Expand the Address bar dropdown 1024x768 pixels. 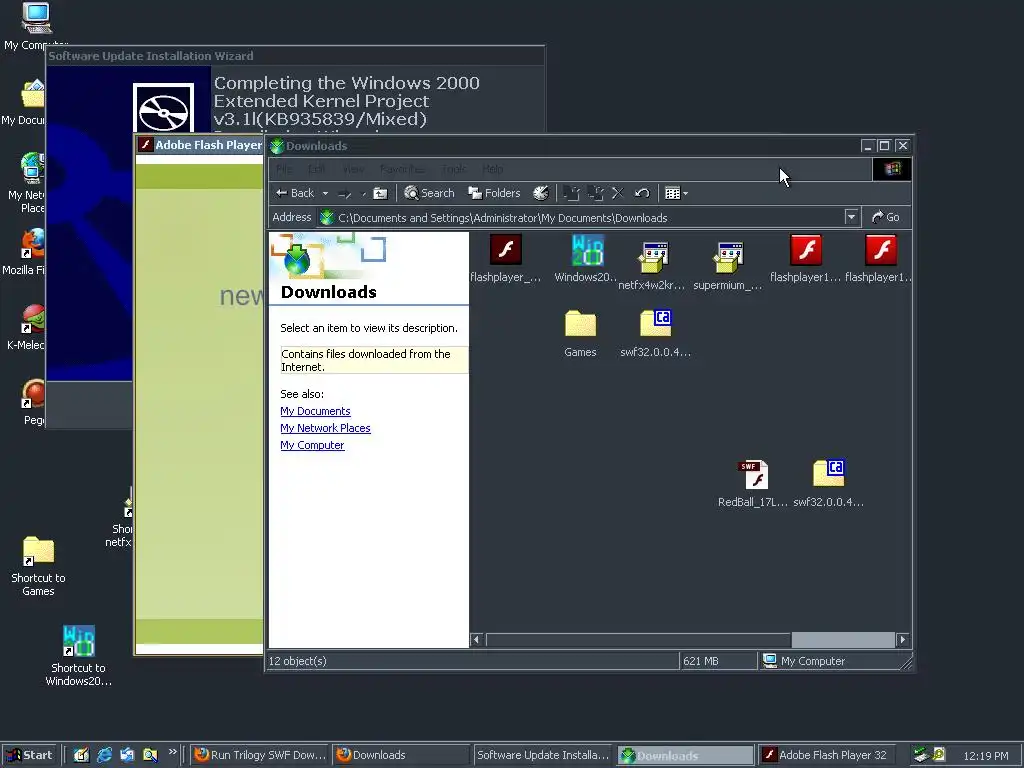pyautogui.click(x=851, y=217)
